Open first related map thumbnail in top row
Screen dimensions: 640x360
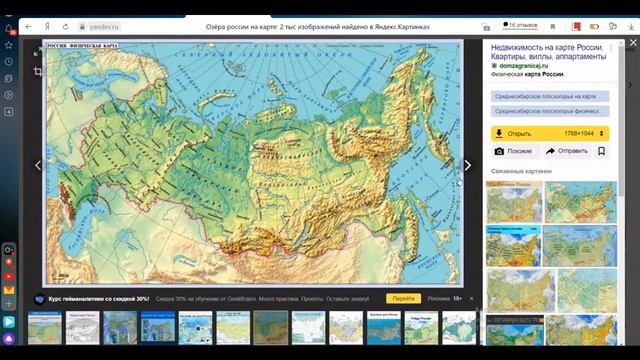(514, 202)
